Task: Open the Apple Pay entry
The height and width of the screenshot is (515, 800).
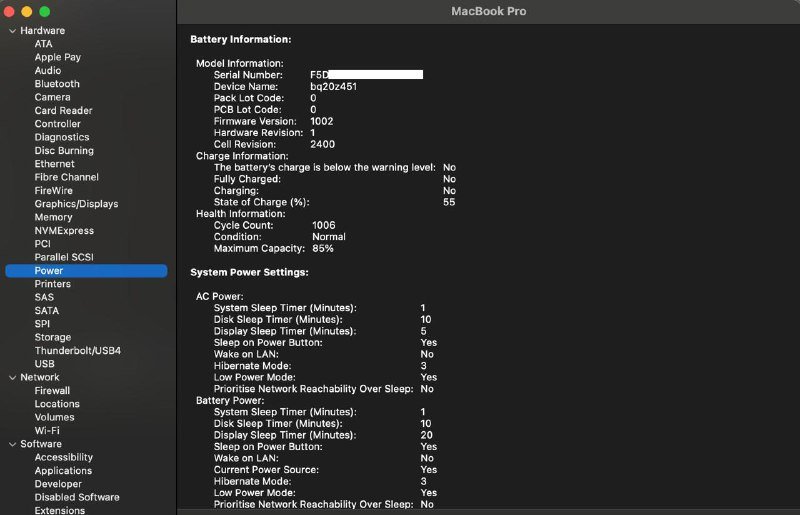Action: pos(58,57)
